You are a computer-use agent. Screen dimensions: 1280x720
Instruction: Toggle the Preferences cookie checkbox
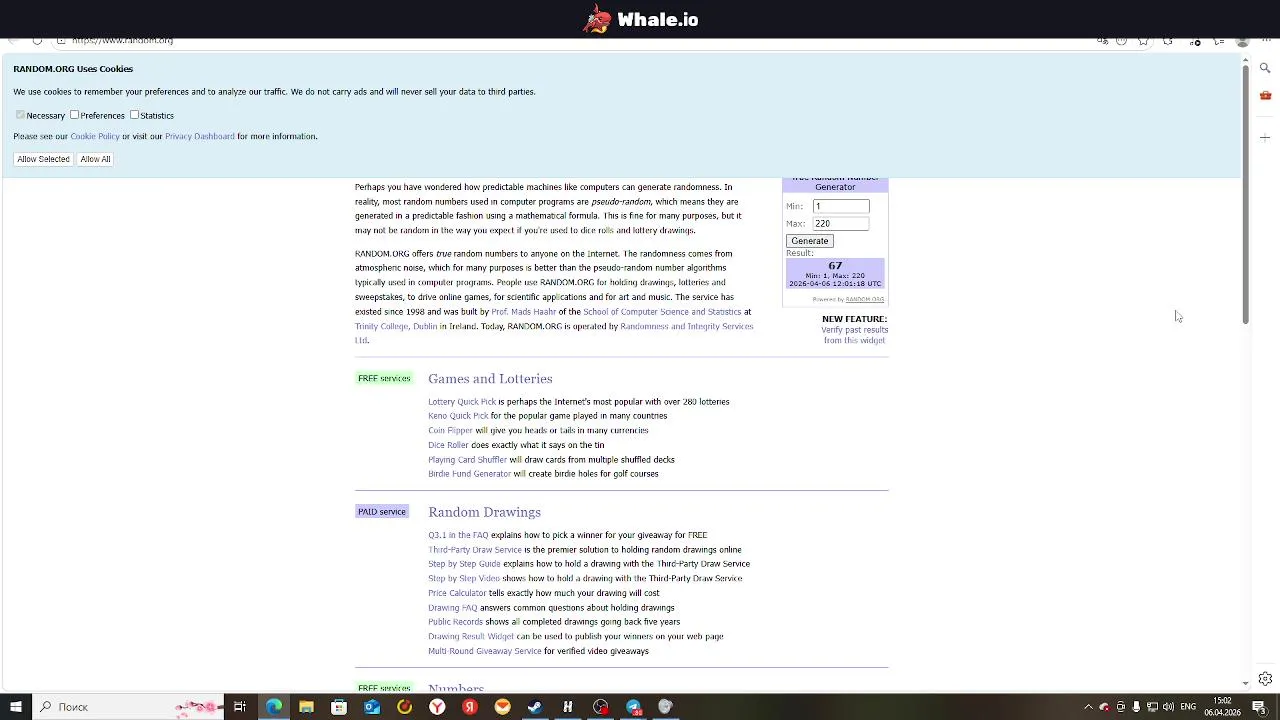[74, 115]
